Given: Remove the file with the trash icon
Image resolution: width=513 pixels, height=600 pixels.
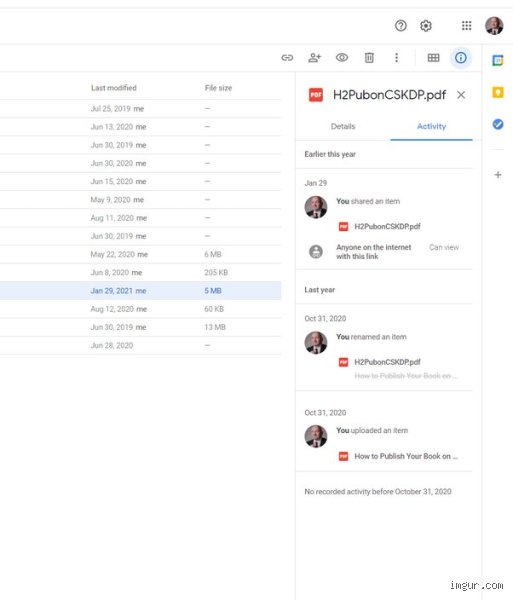Looking at the screenshot, I should click(369, 58).
